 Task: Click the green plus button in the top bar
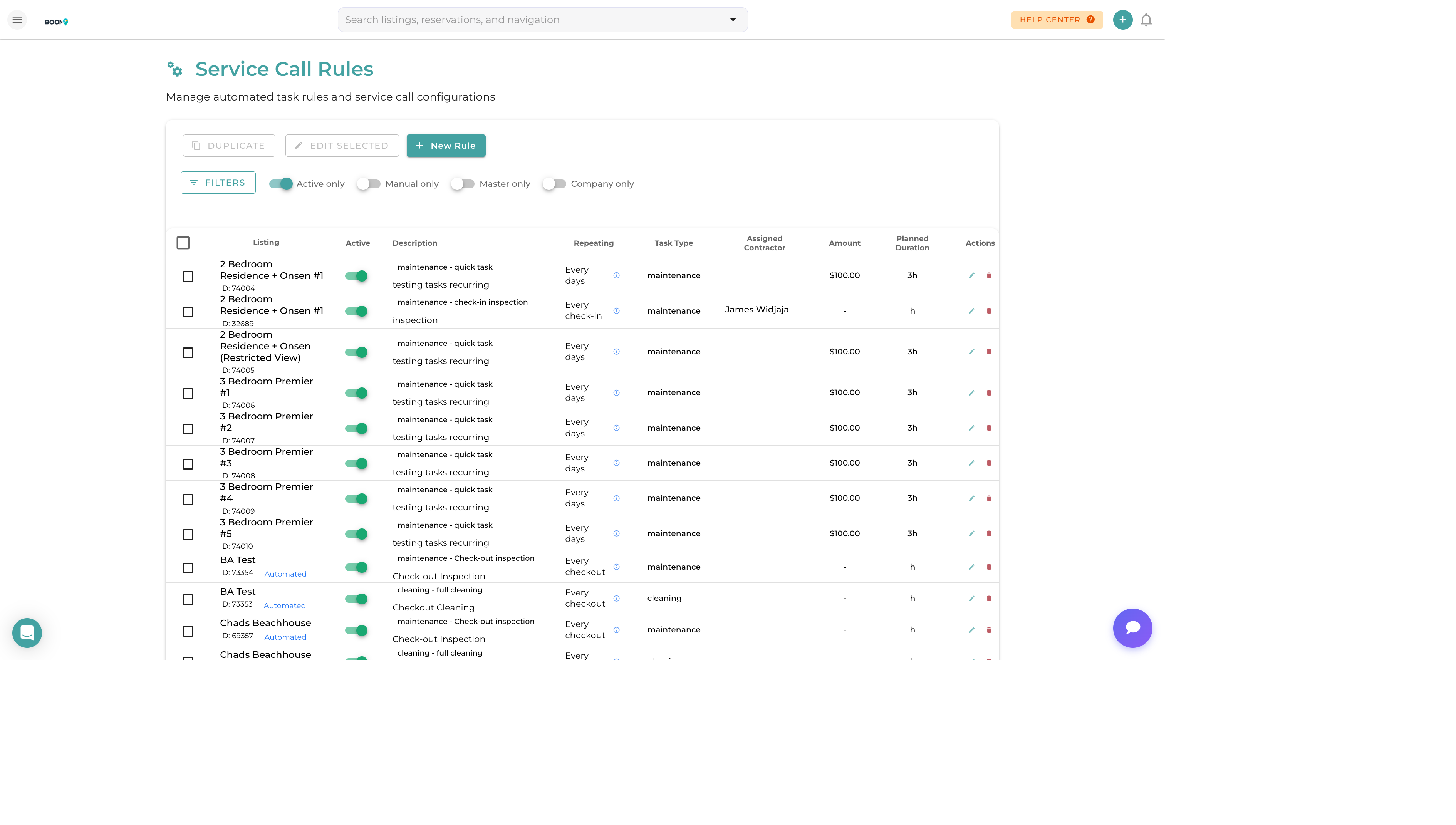click(x=1122, y=19)
